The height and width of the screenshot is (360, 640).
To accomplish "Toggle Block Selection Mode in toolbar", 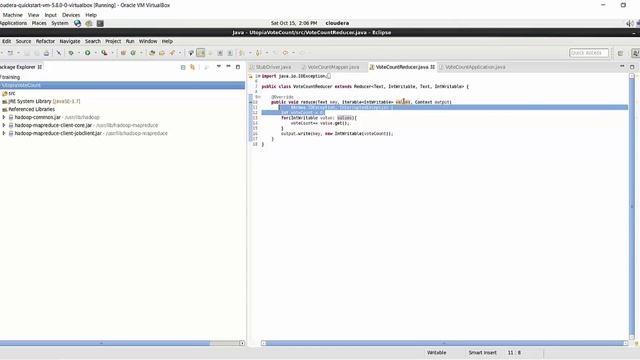I will (220, 53).
